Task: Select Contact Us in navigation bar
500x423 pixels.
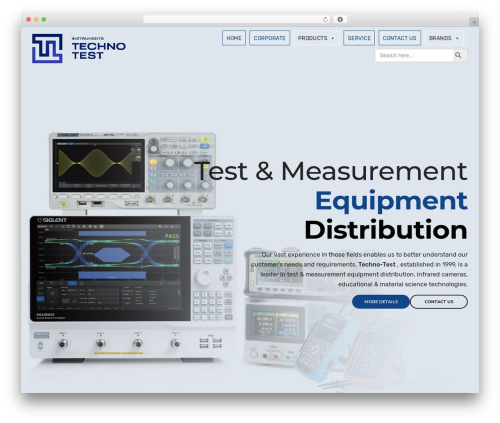Action: click(399, 38)
